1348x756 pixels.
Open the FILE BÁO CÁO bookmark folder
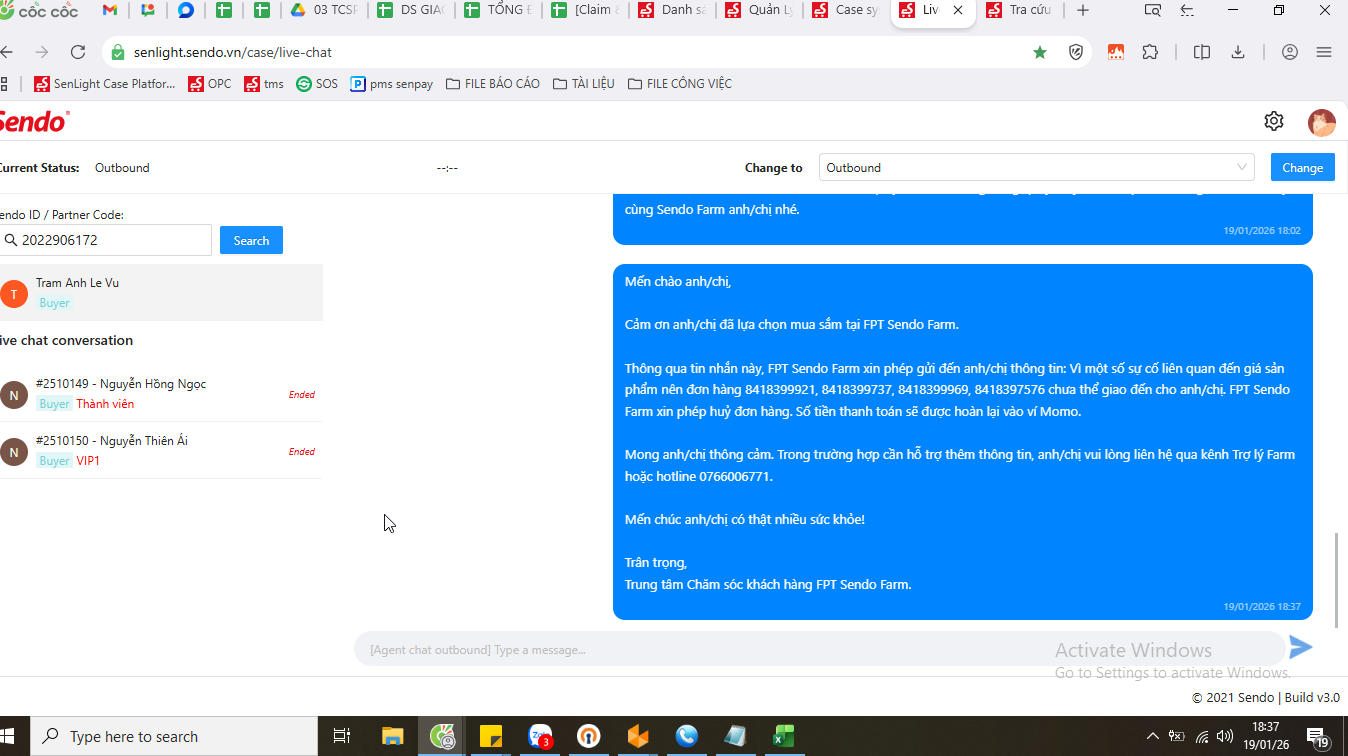tap(493, 84)
